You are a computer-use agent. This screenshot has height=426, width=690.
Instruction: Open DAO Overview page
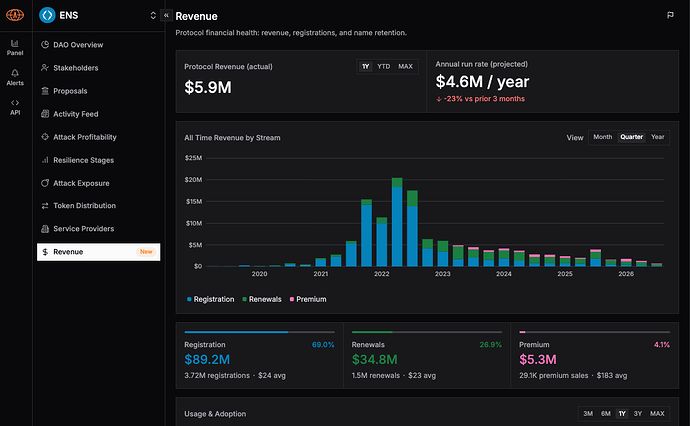99,45
